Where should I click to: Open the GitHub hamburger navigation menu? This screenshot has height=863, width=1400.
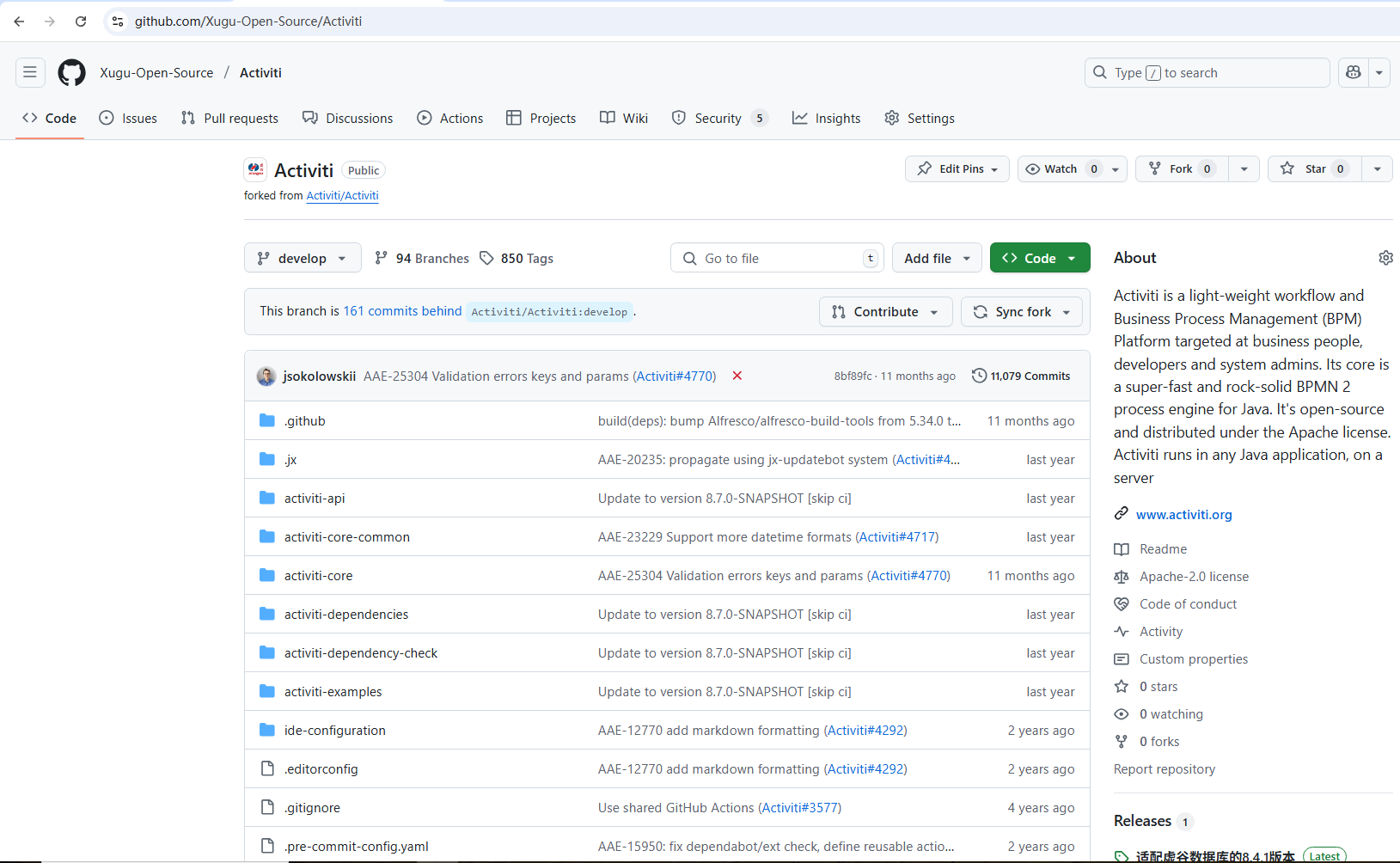tap(30, 72)
